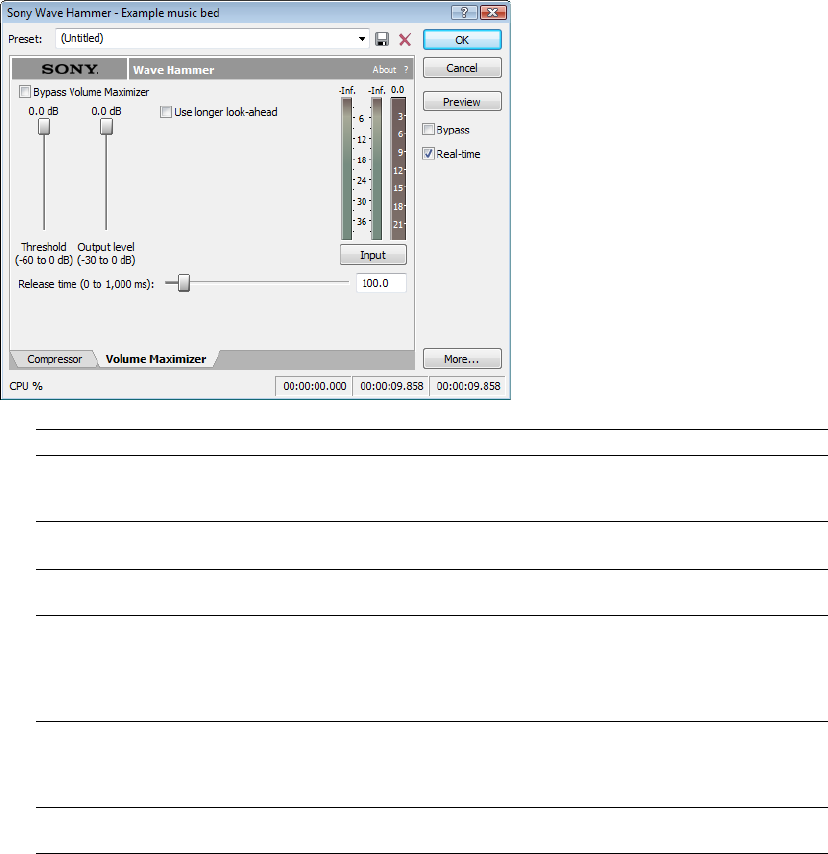
Task: Open the About link in Wave Hammer header
Action: tap(384, 70)
